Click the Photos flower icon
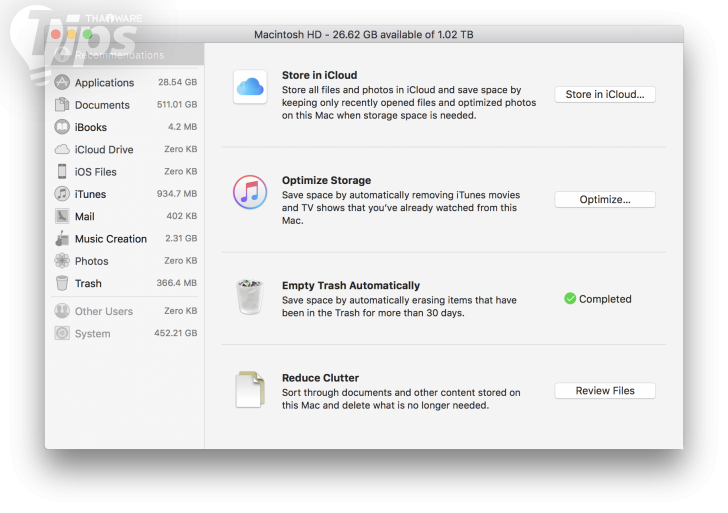728x513 pixels. pos(62,260)
